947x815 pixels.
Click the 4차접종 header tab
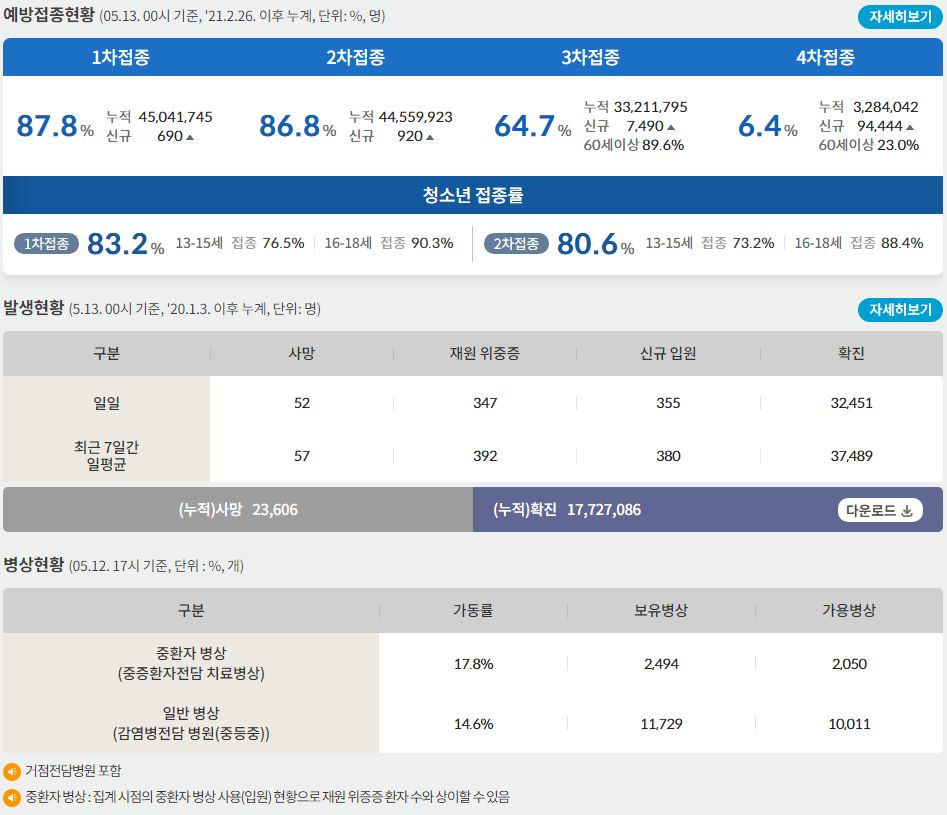825,57
